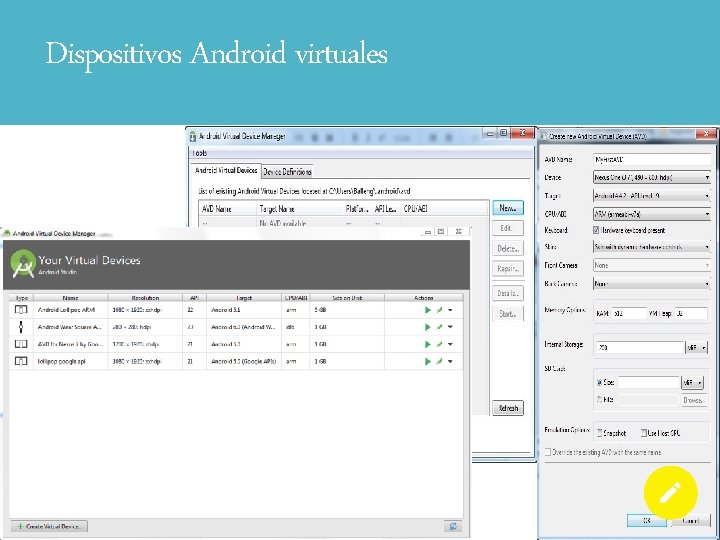Click the Internal Storage value field
The image size is (720, 540).
click(640, 348)
